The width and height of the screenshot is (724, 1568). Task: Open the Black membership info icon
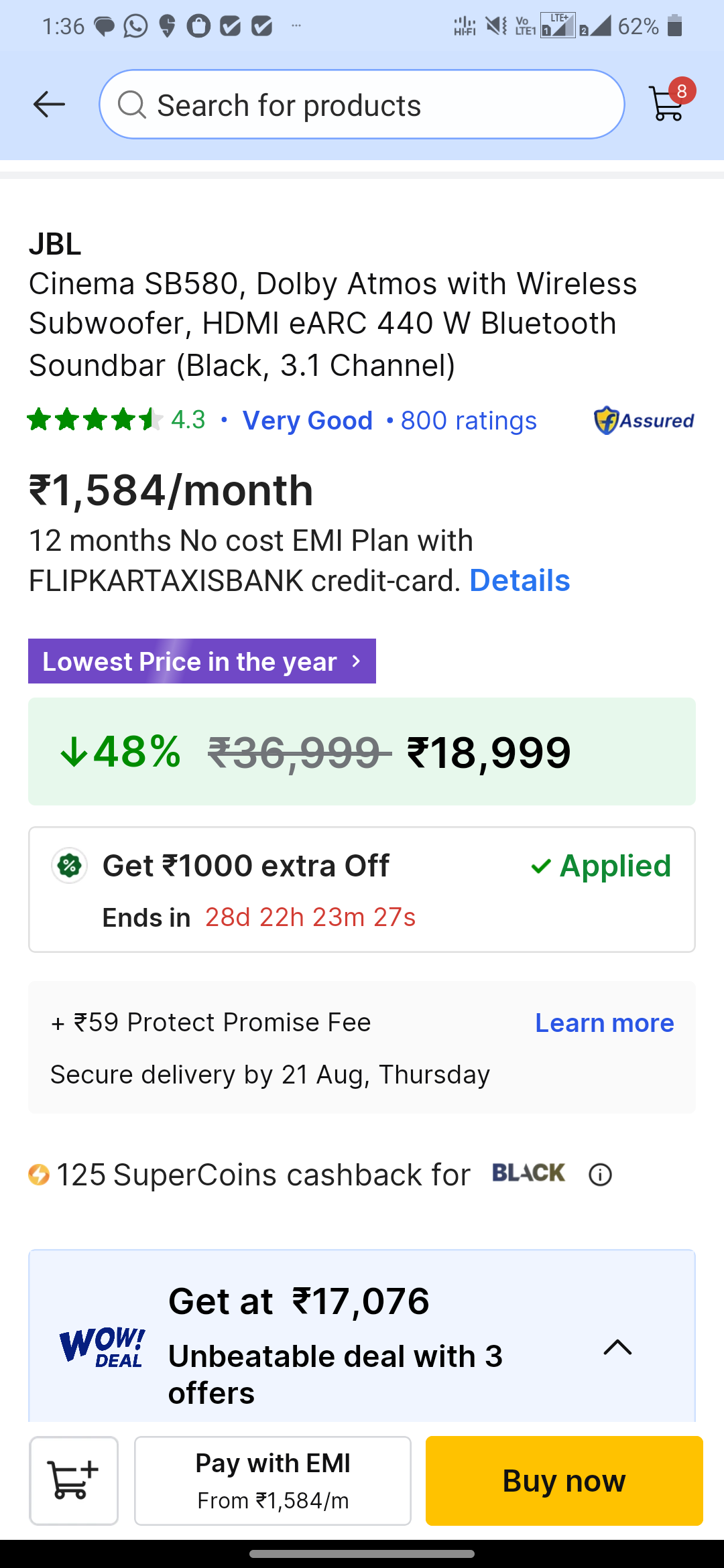point(600,1175)
